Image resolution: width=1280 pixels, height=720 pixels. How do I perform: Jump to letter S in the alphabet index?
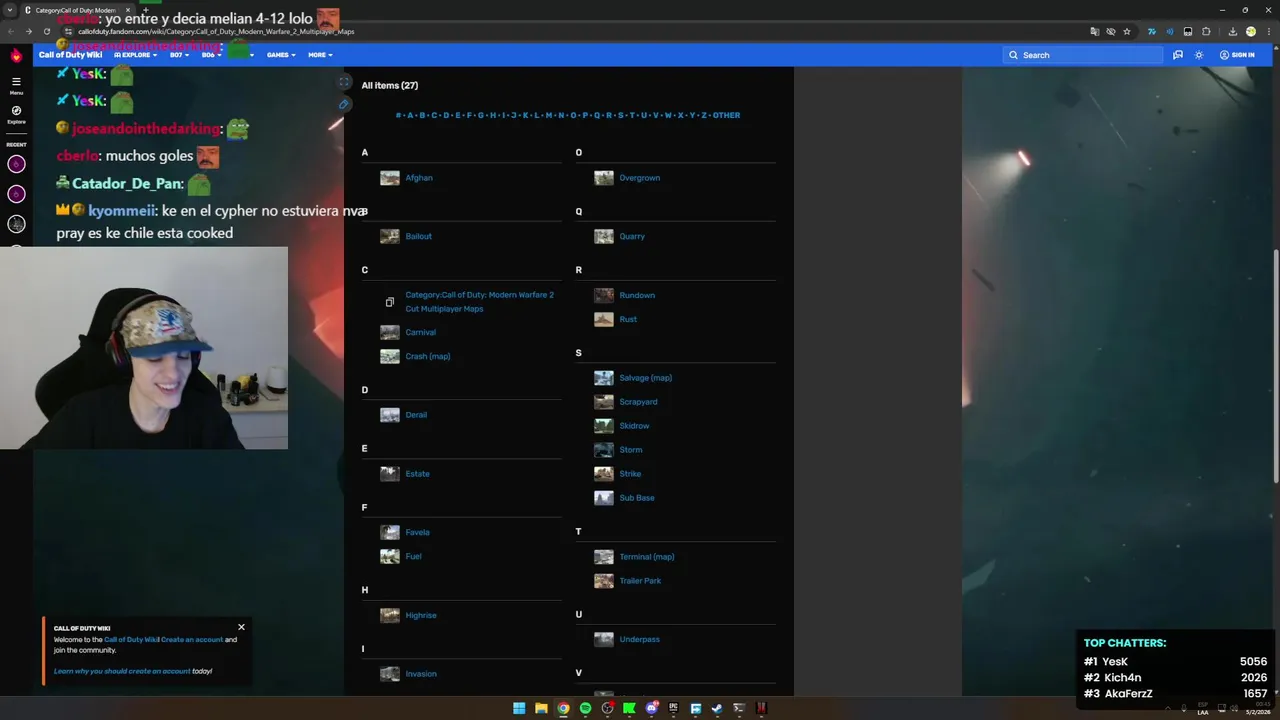tap(620, 115)
